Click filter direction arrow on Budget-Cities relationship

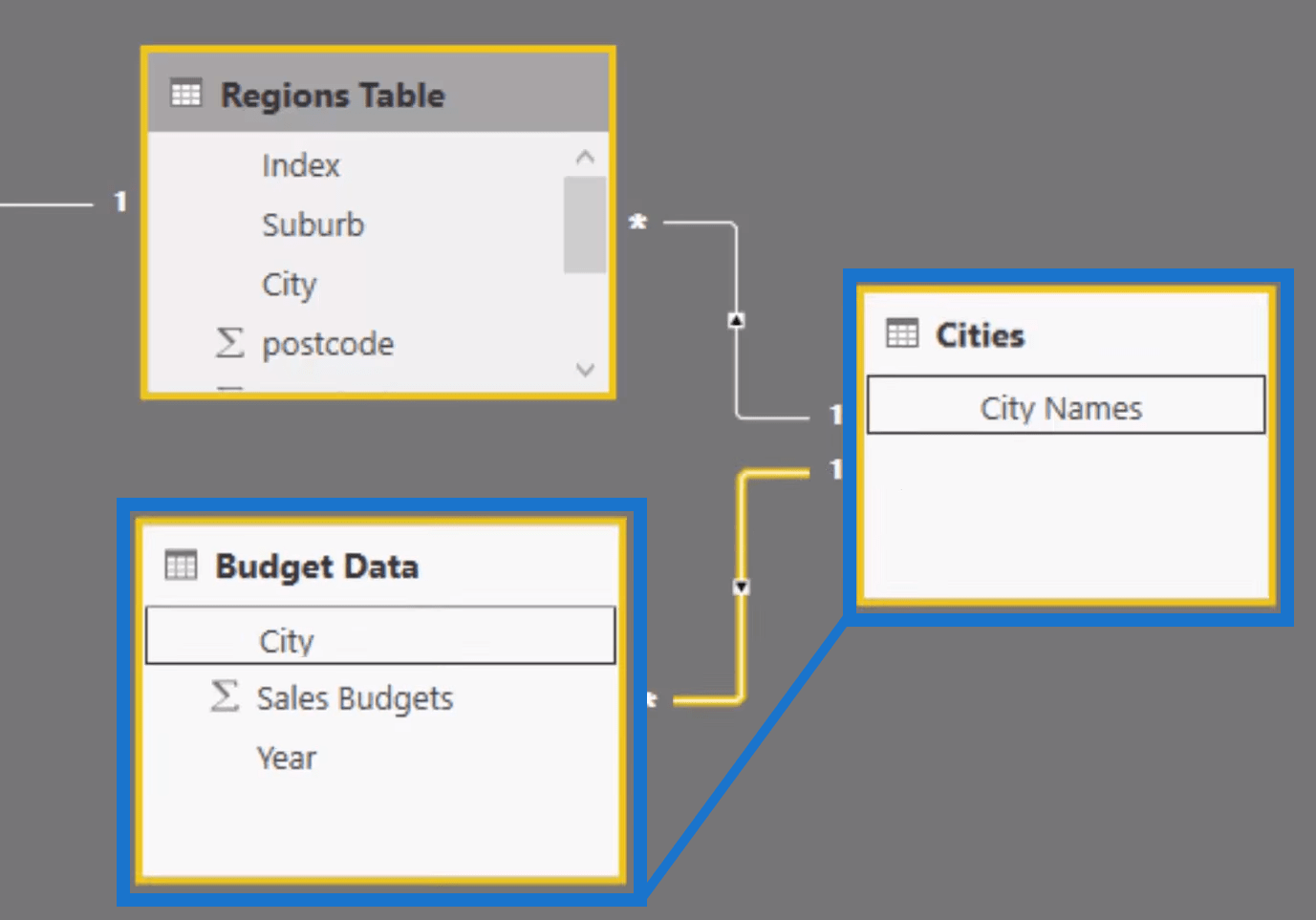coord(741,587)
